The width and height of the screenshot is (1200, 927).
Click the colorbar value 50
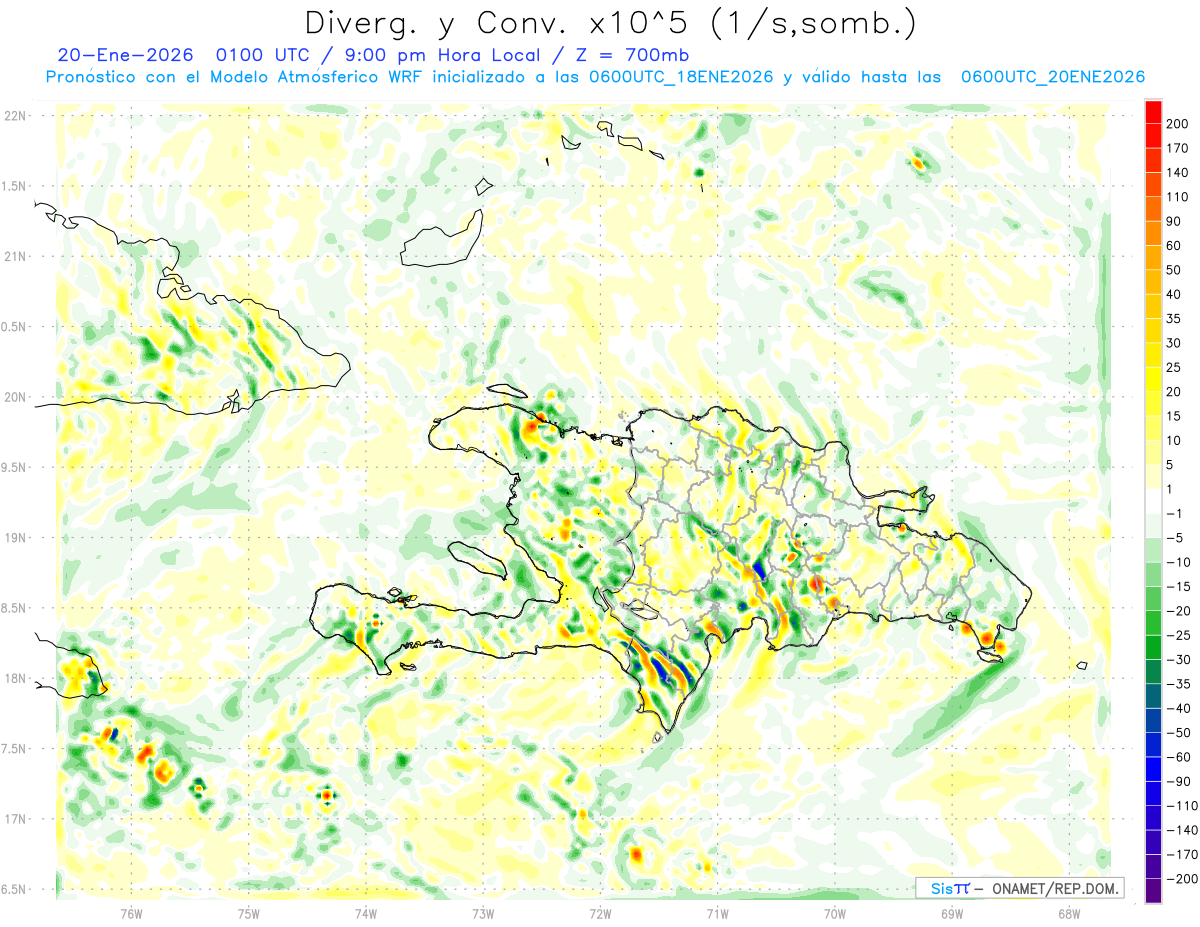click(1174, 270)
